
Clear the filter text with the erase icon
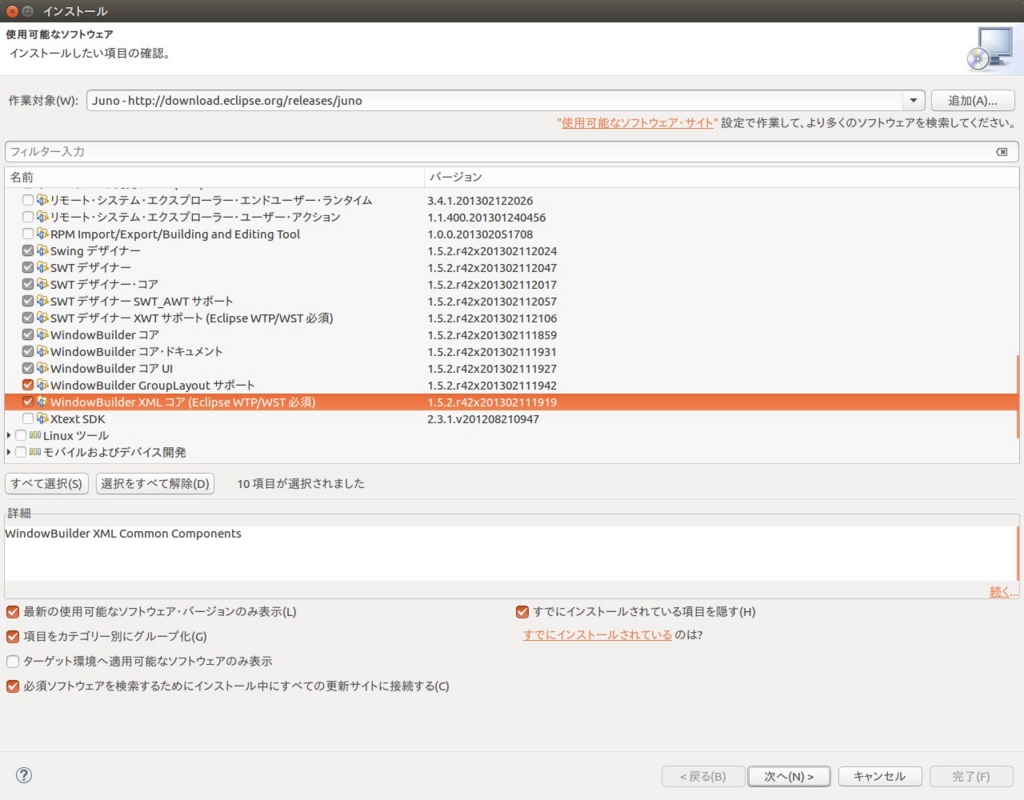click(x=1002, y=152)
